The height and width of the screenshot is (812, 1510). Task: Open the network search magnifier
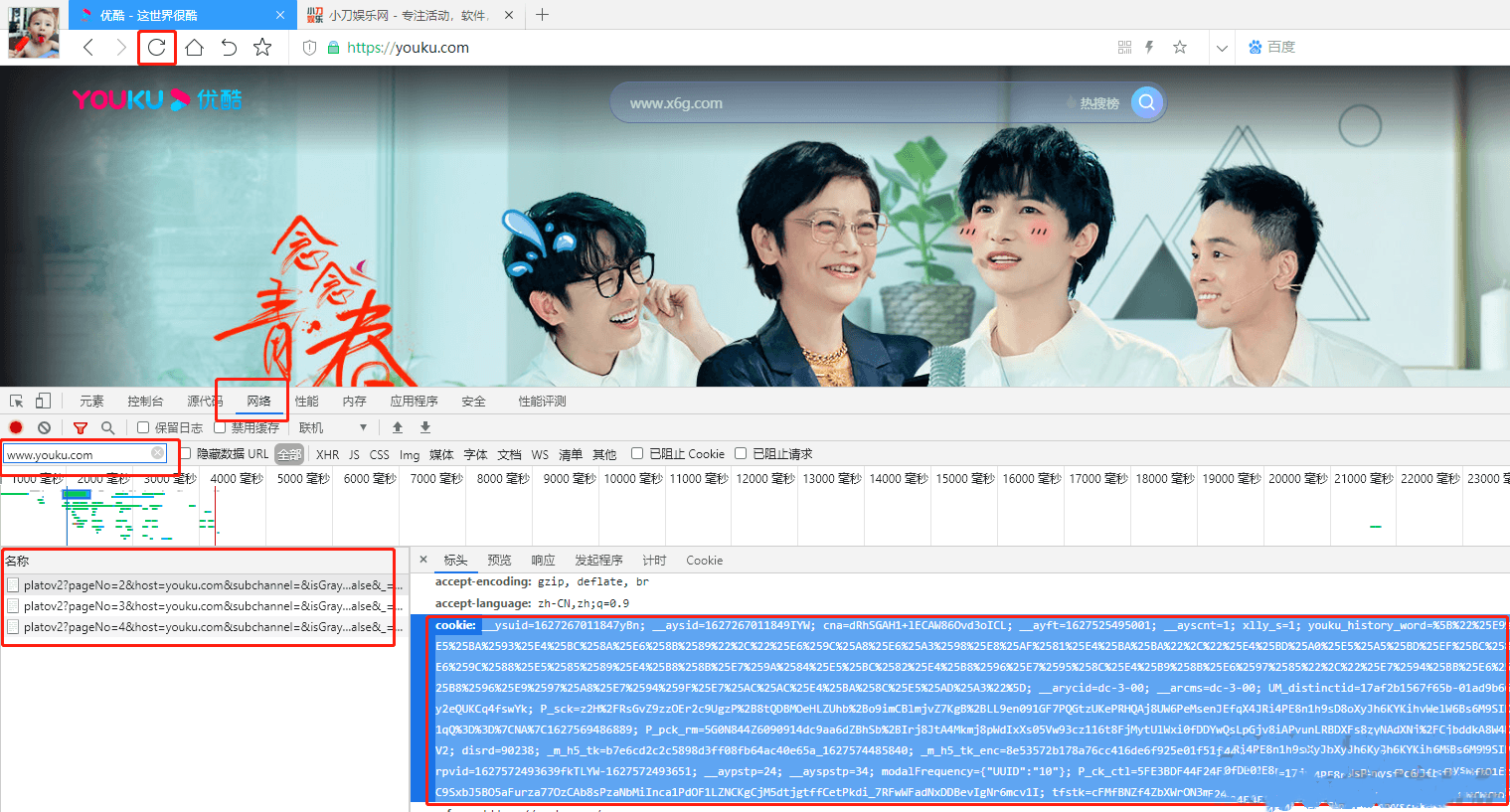pyautogui.click(x=106, y=427)
